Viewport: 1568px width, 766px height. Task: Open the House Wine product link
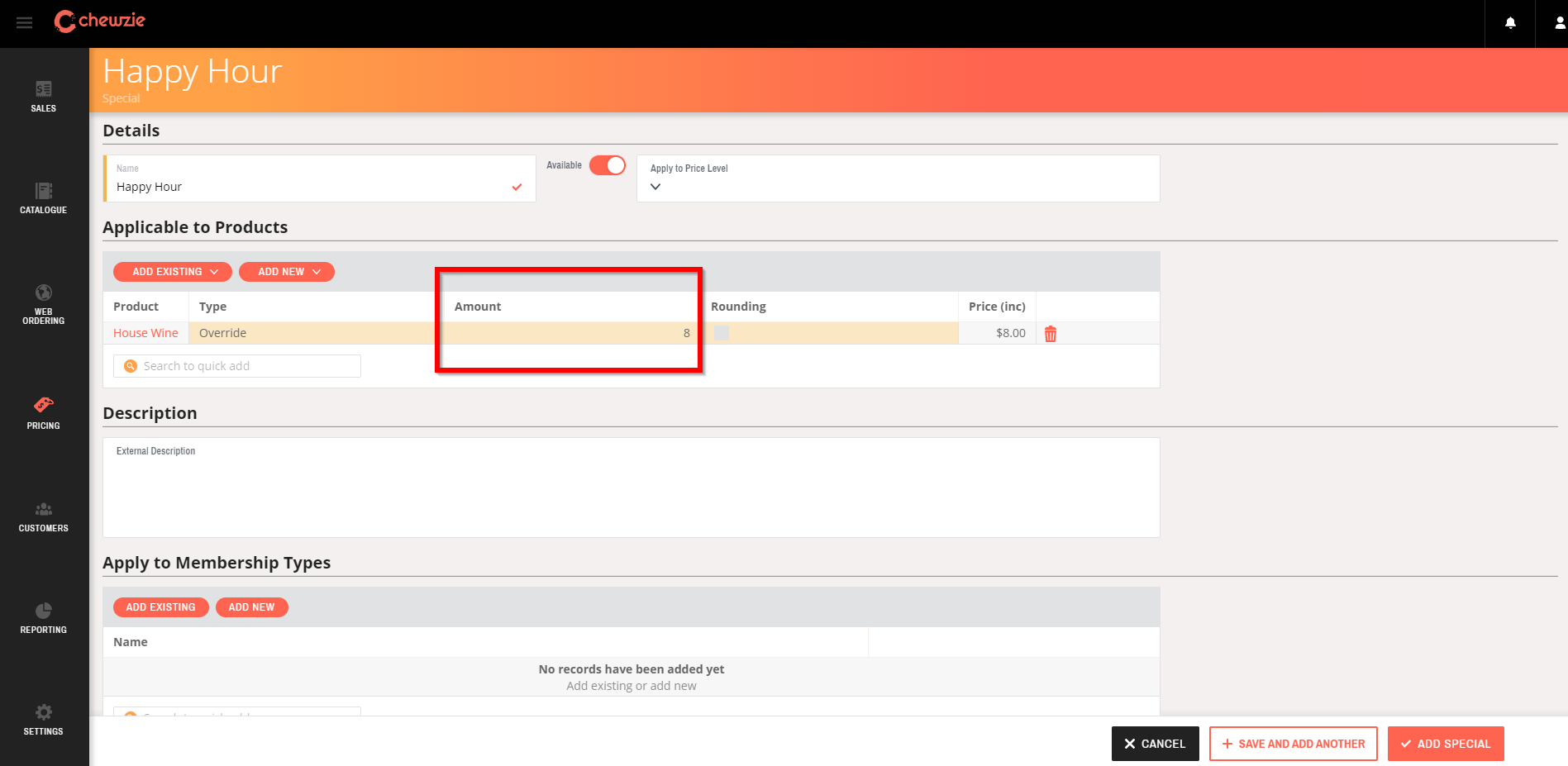[145, 333]
